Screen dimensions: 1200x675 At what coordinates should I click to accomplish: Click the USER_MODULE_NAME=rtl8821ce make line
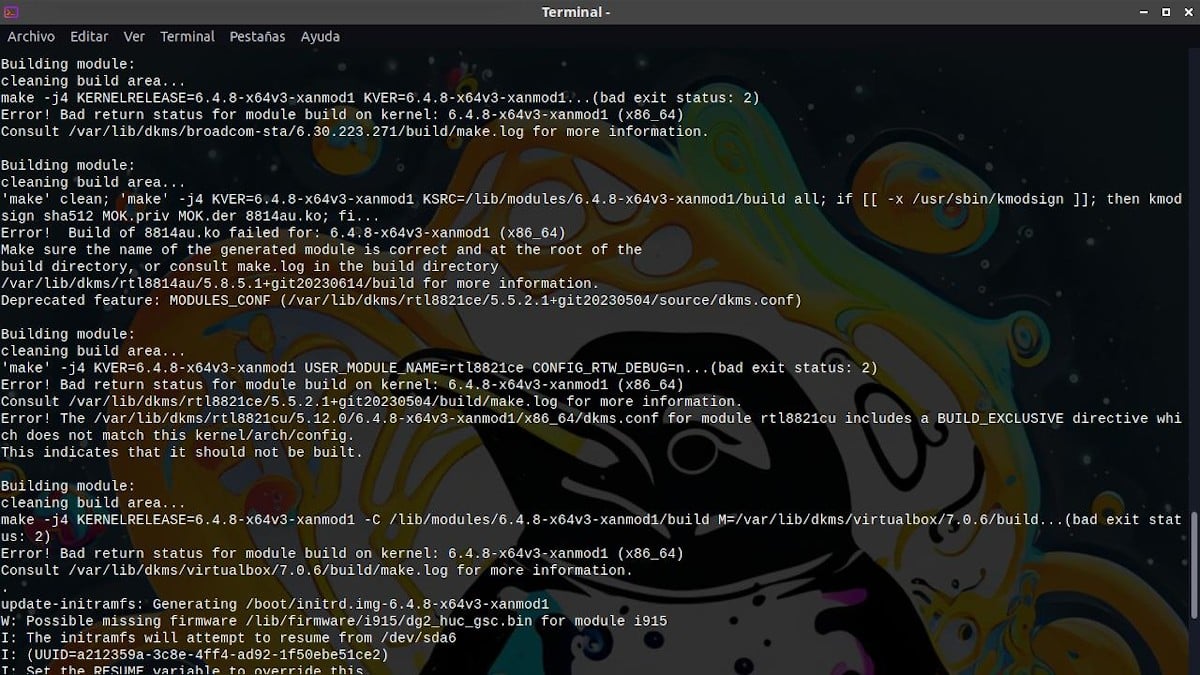click(x=439, y=367)
